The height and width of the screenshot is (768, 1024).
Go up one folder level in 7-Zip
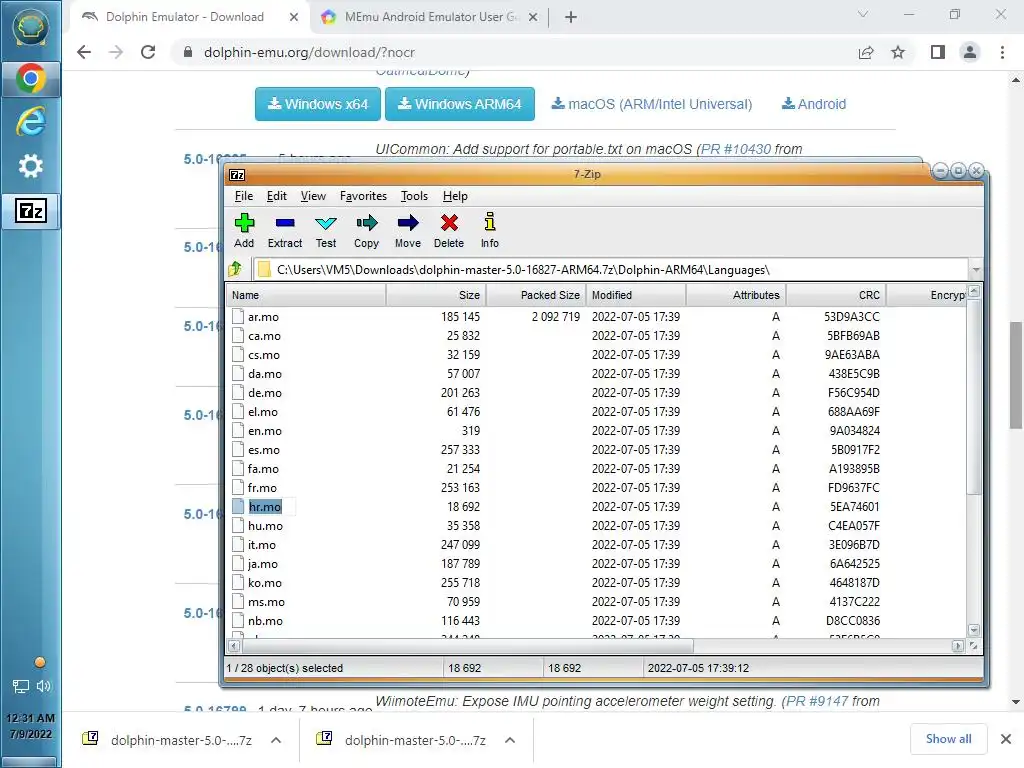pos(235,269)
